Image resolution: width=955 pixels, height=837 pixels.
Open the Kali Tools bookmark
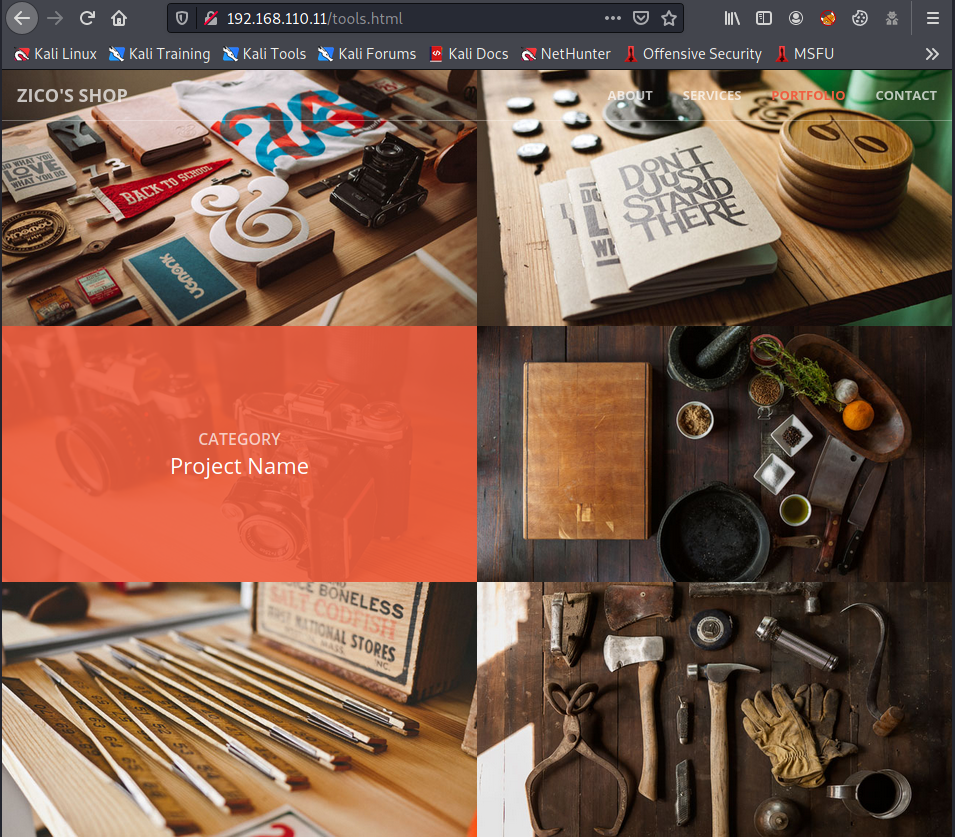click(x=265, y=54)
